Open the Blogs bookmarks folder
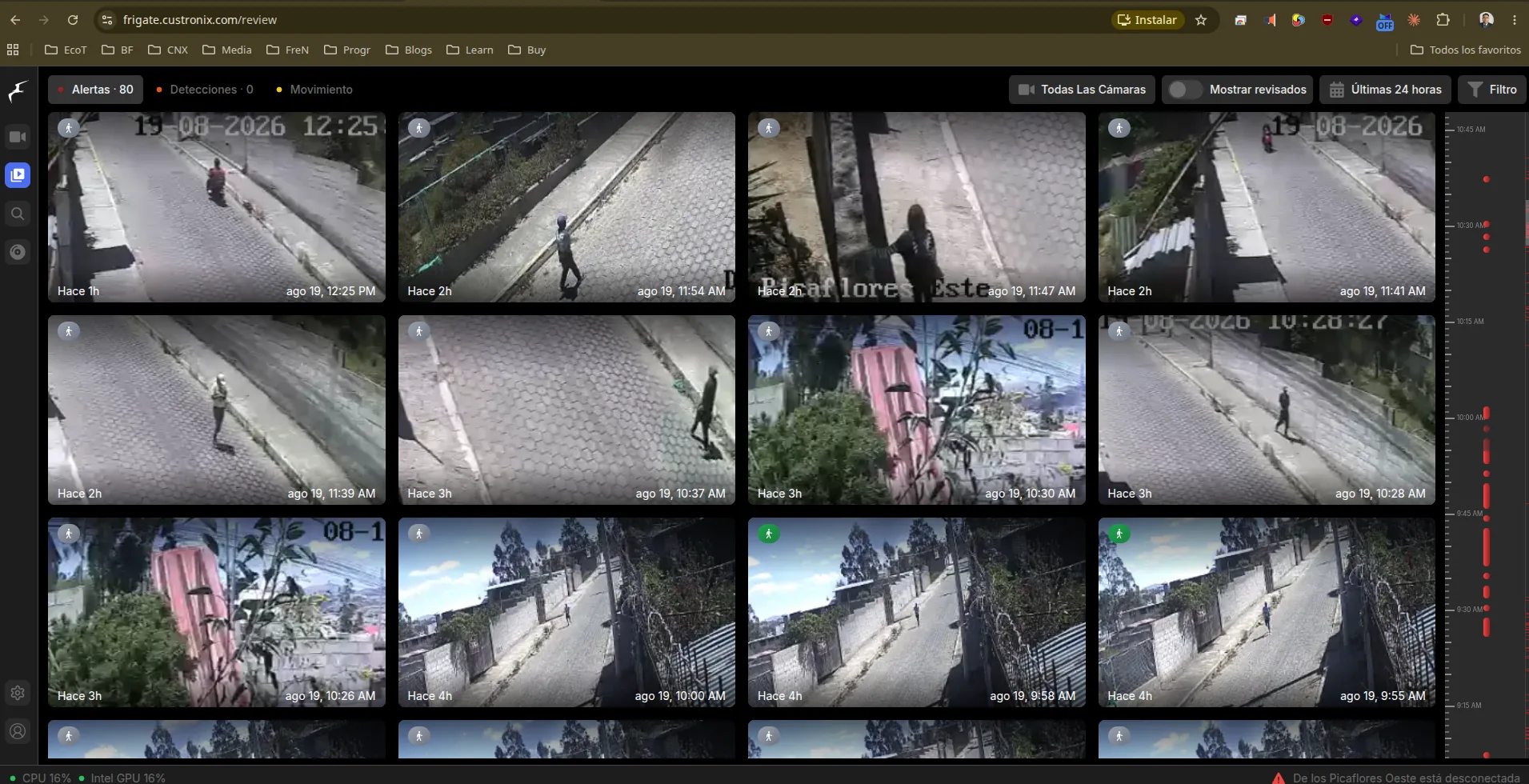 [409, 50]
